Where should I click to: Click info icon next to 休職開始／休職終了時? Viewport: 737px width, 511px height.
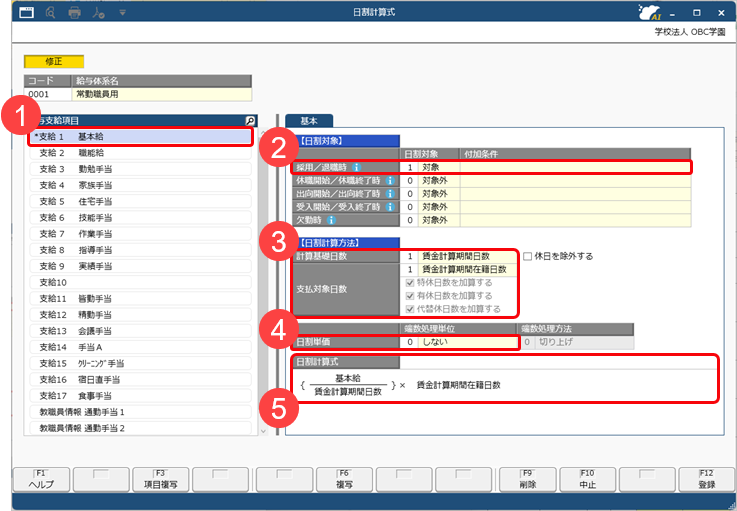(390, 181)
